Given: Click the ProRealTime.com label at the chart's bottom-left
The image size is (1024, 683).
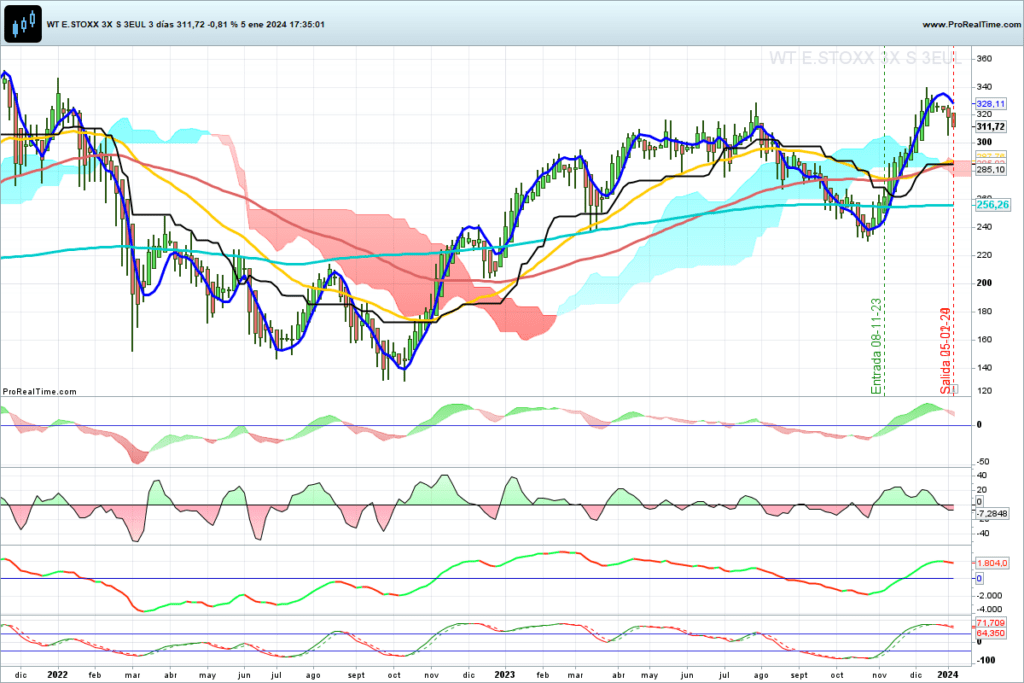Looking at the screenshot, I should click(40, 392).
